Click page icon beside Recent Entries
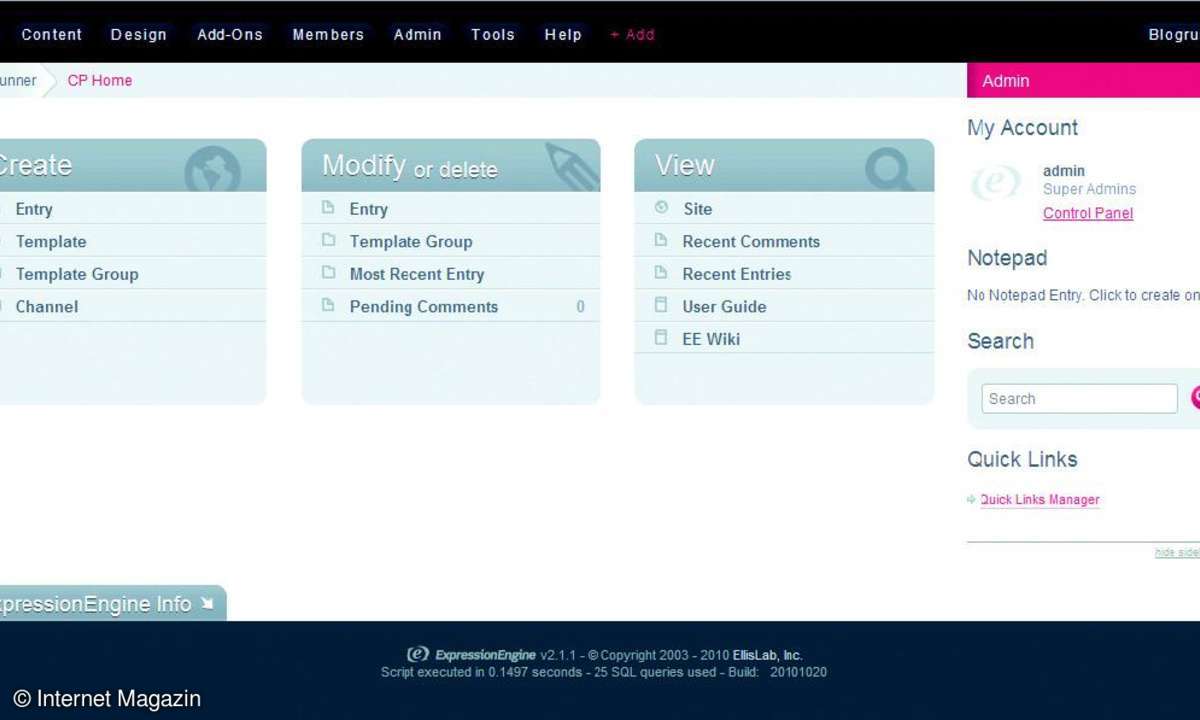 661,272
